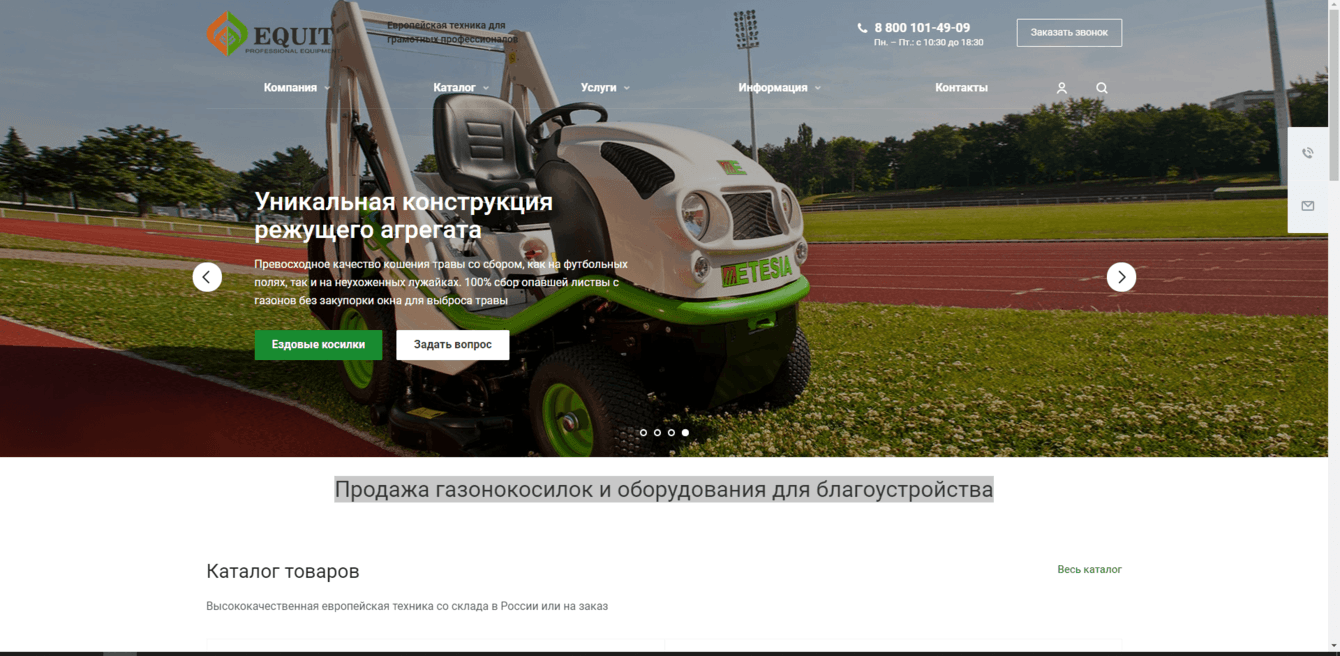1340x656 pixels.
Task: Select third slider dot
Action: coord(671,433)
